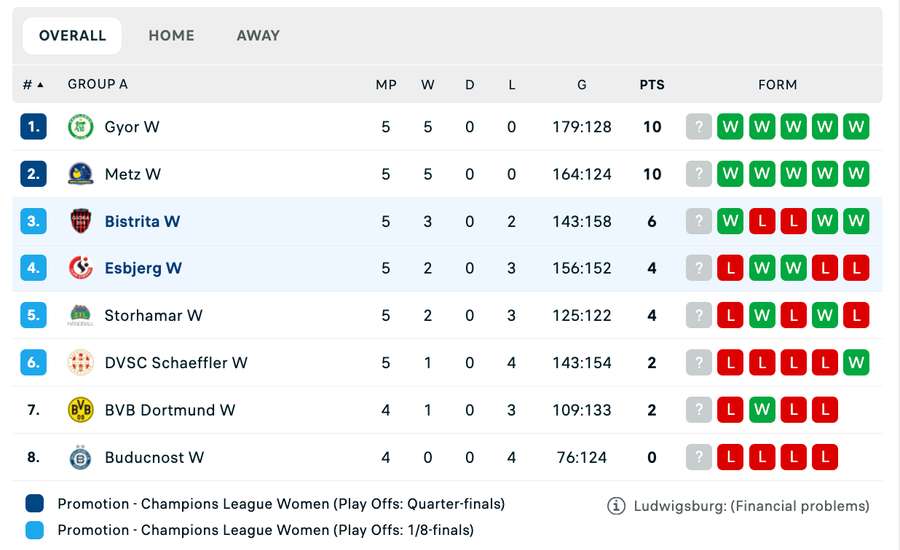Select the OVERALL standings tab
This screenshot has width=900, height=550.
click(72, 36)
